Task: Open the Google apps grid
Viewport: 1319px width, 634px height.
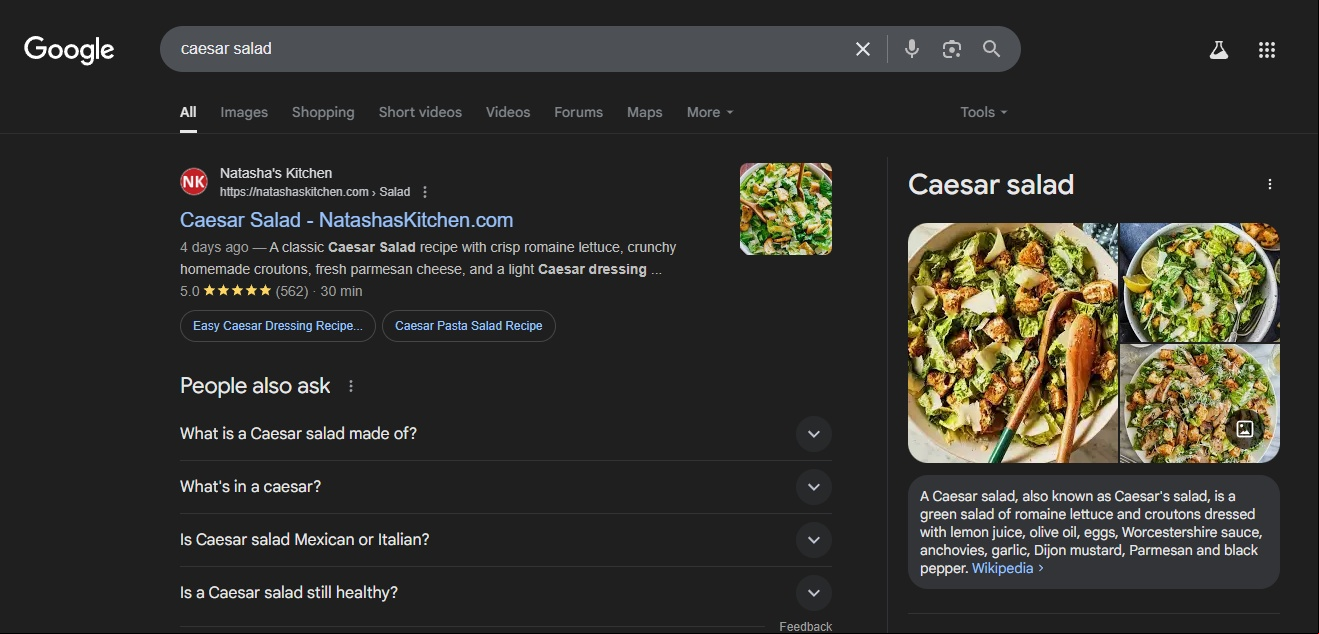Action: [x=1267, y=50]
